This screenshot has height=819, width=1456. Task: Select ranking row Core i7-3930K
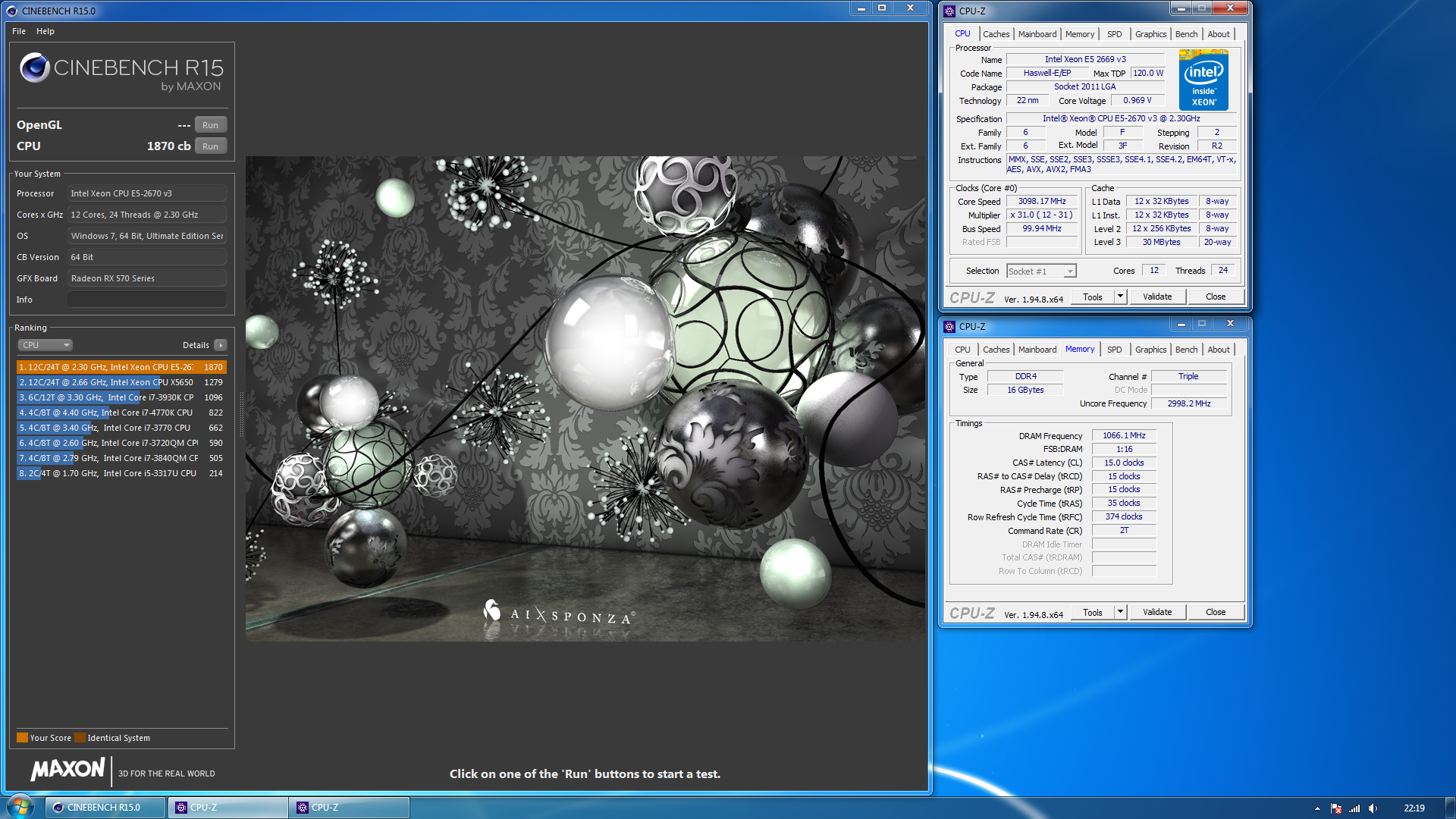click(121, 397)
